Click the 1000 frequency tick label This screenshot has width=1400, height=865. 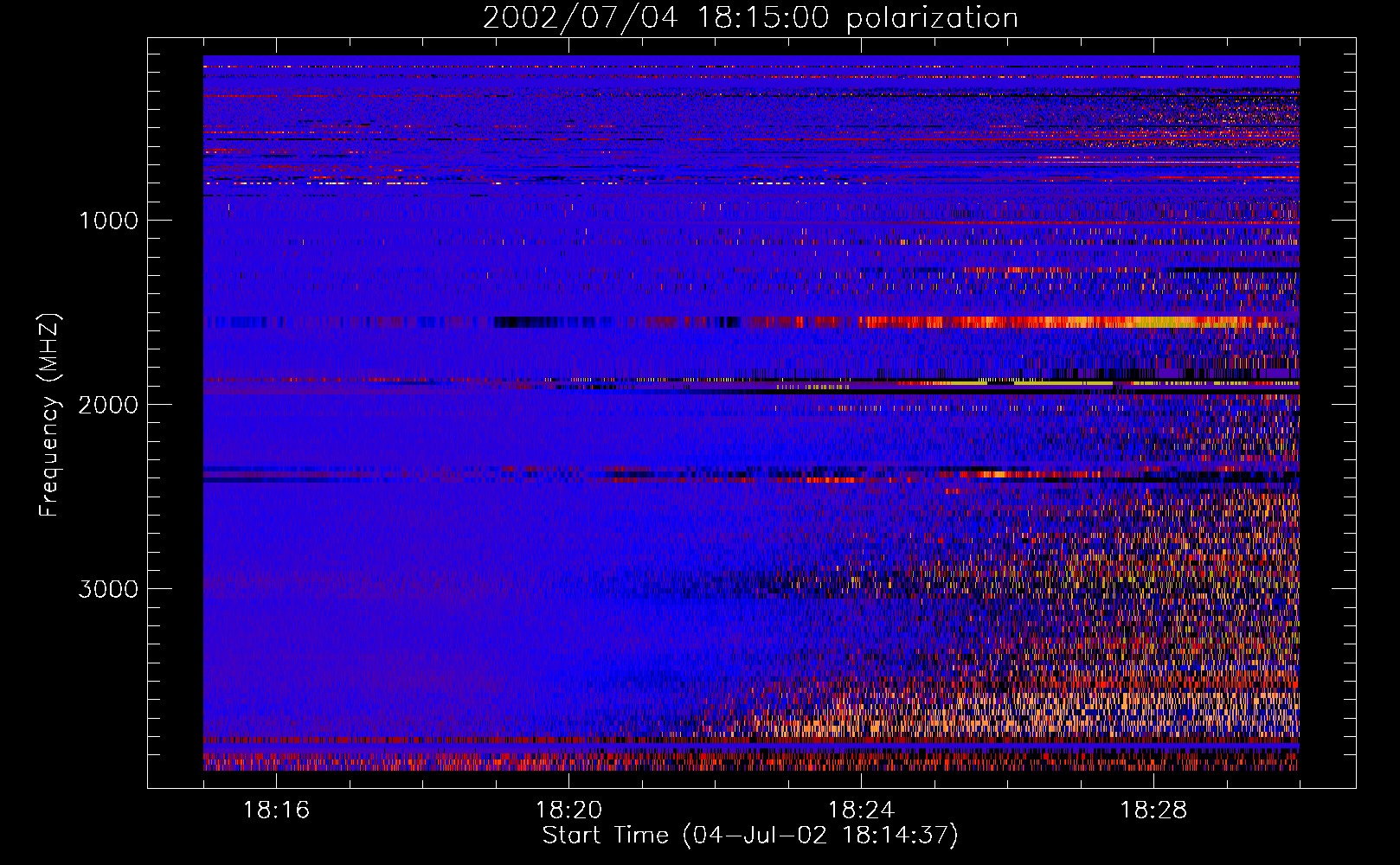108,221
